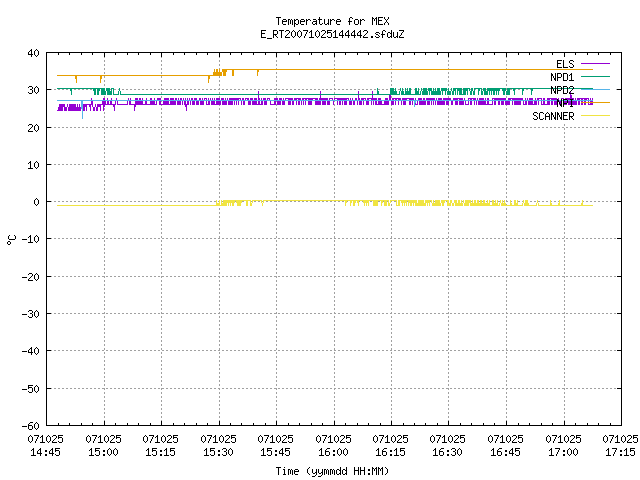
Task: Click the x-axis tick label 14:45
Action: 45,452
